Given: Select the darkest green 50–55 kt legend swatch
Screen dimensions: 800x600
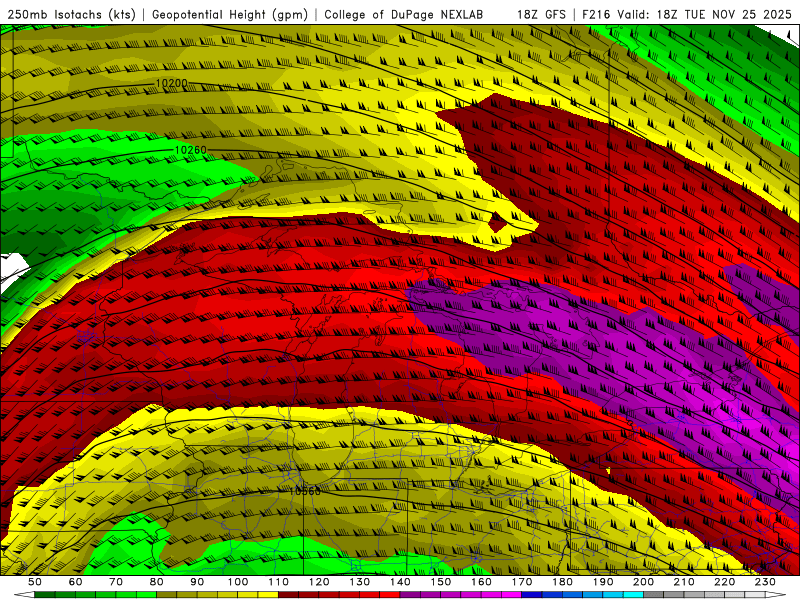Looking at the screenshot, I should pyautogui.click(x=44, y=595).
